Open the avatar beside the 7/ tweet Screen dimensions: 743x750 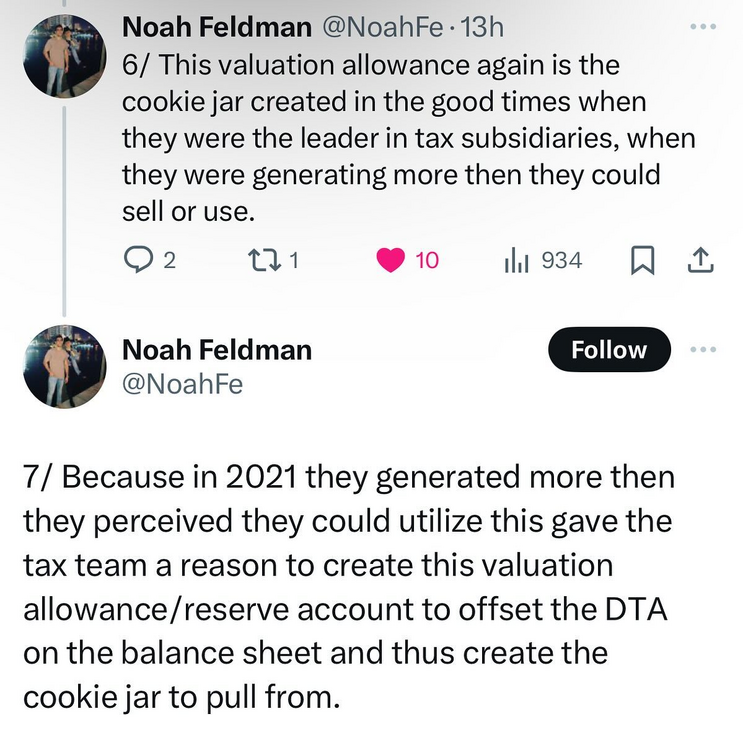[64, 366]
